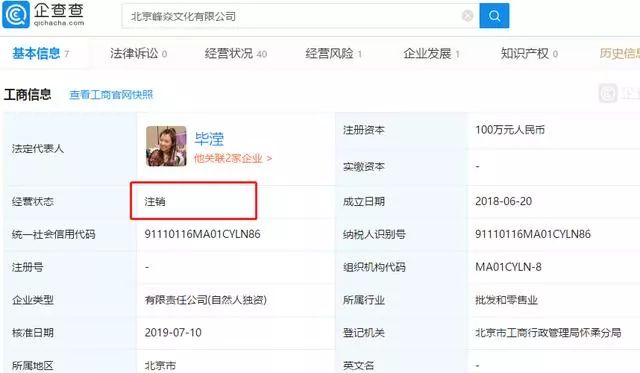Click the 有限责任公司(自然人独资) company type

(206, 300)
